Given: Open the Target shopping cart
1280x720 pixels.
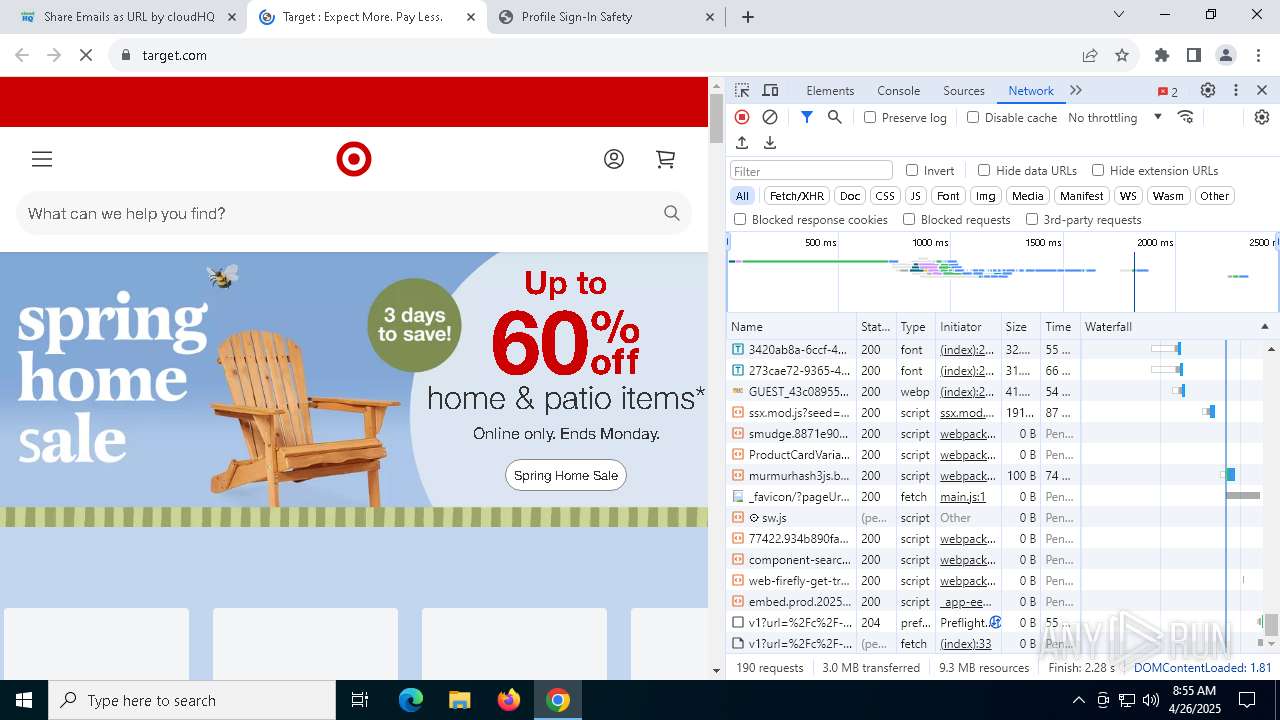Looking at the screenshot, I should pos(665,159).
